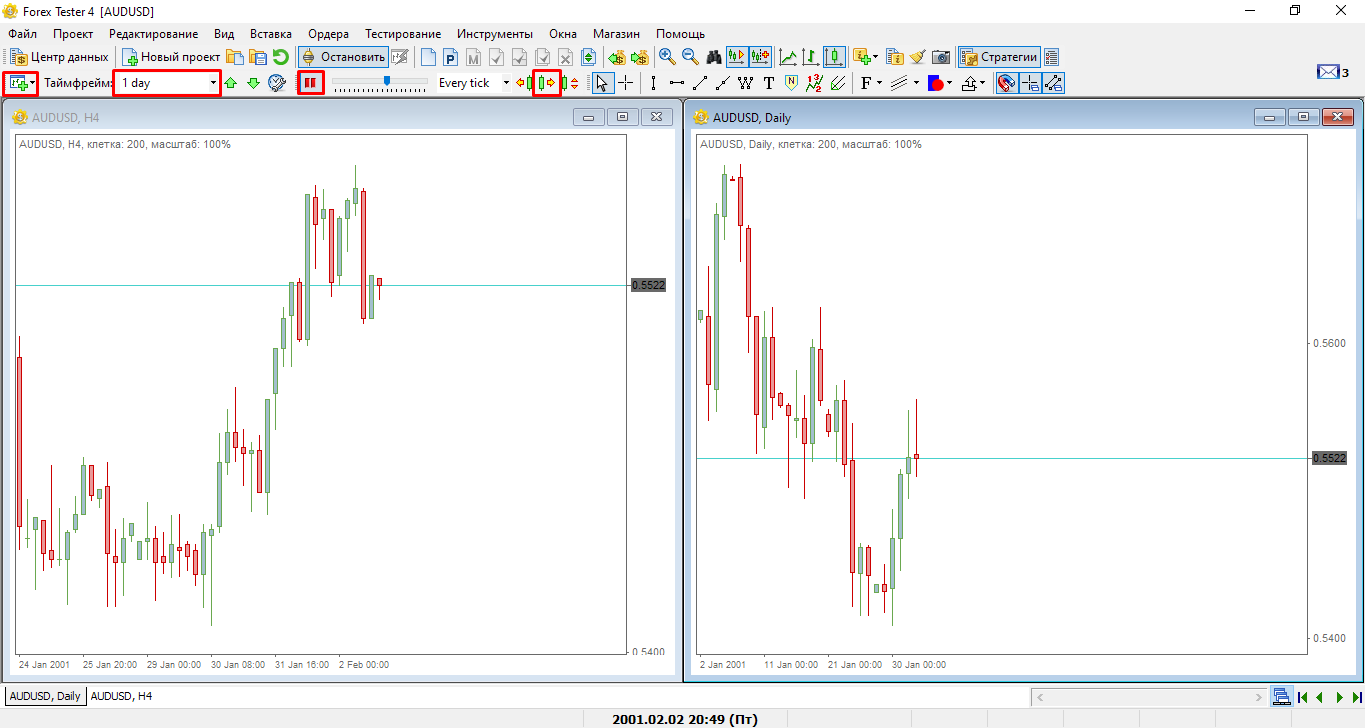The image size is (1365, 728).
Task: Toggle the magnet mode icon
Action: click(x=1007, y=83)
